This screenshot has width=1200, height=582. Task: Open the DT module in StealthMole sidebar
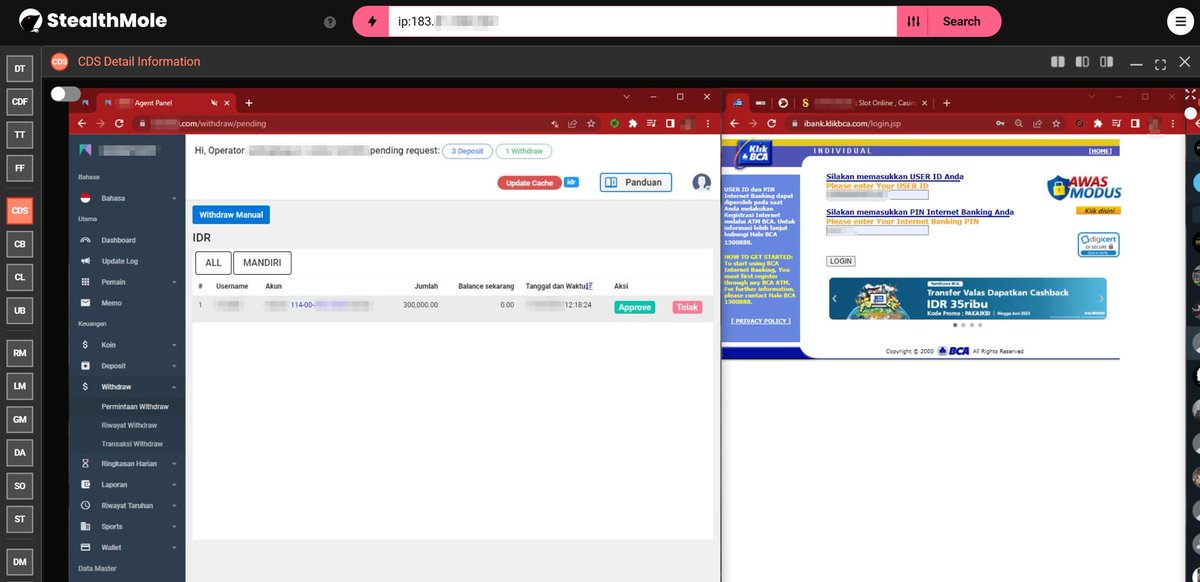20,69
